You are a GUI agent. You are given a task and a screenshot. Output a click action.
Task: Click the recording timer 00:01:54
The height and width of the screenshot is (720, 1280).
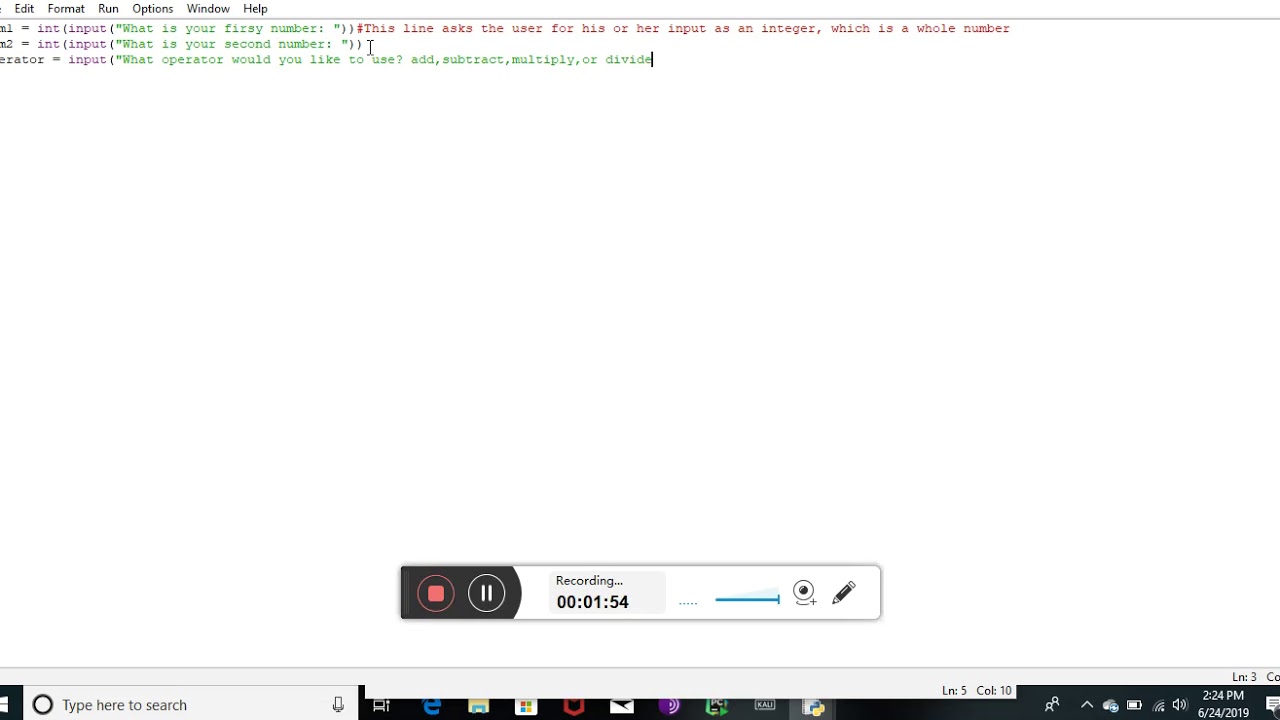coord(592,602)
